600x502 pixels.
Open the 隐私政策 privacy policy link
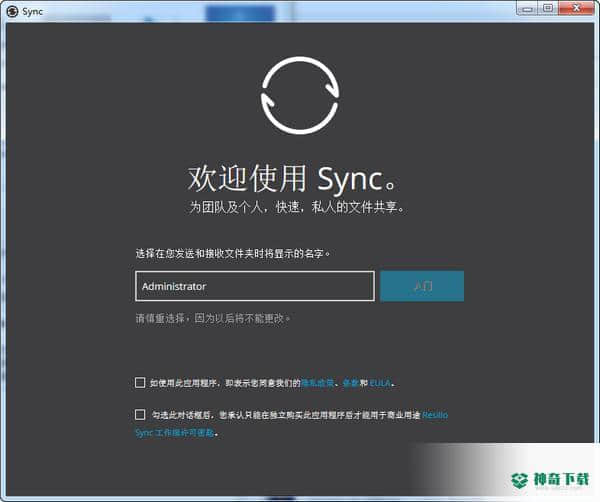317,383
